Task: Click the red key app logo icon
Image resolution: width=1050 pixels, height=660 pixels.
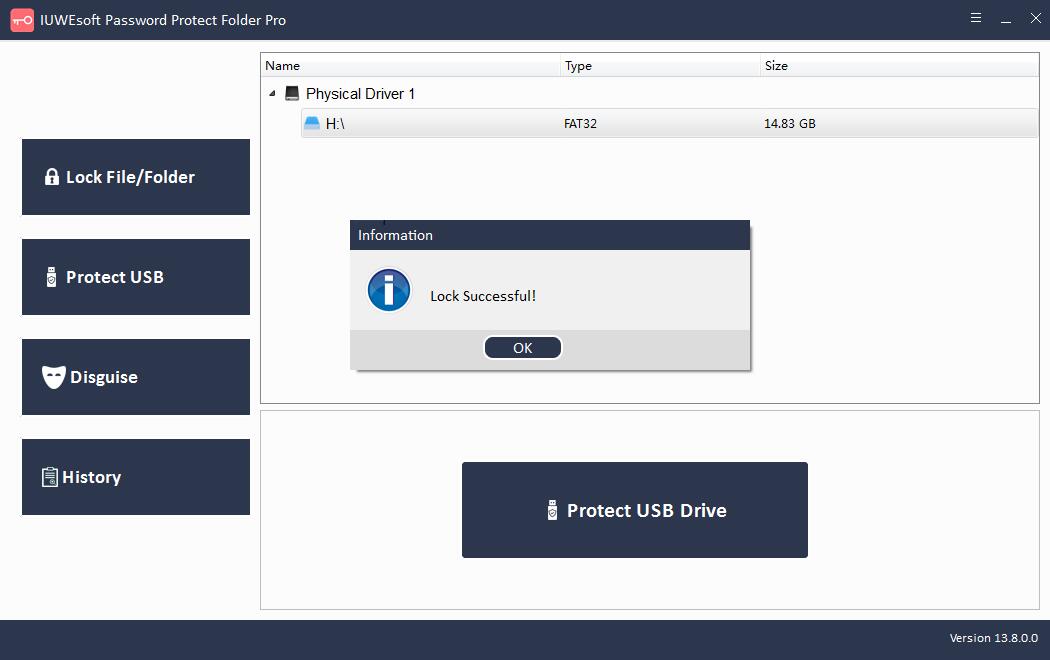Action: (22, 20)
